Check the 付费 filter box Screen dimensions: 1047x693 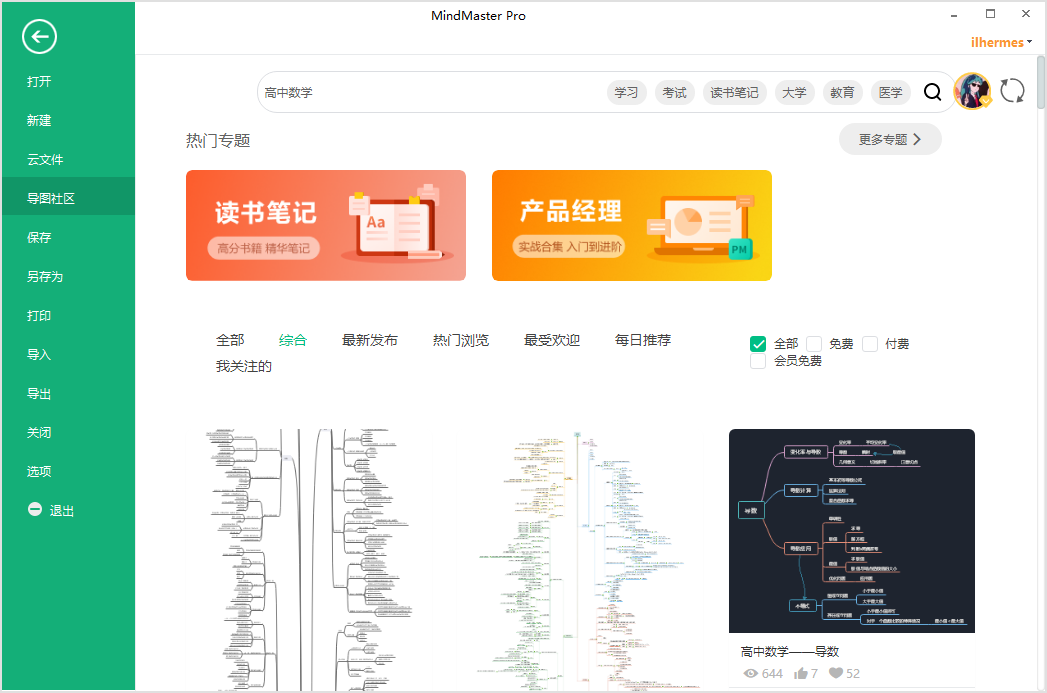point(870,344)
